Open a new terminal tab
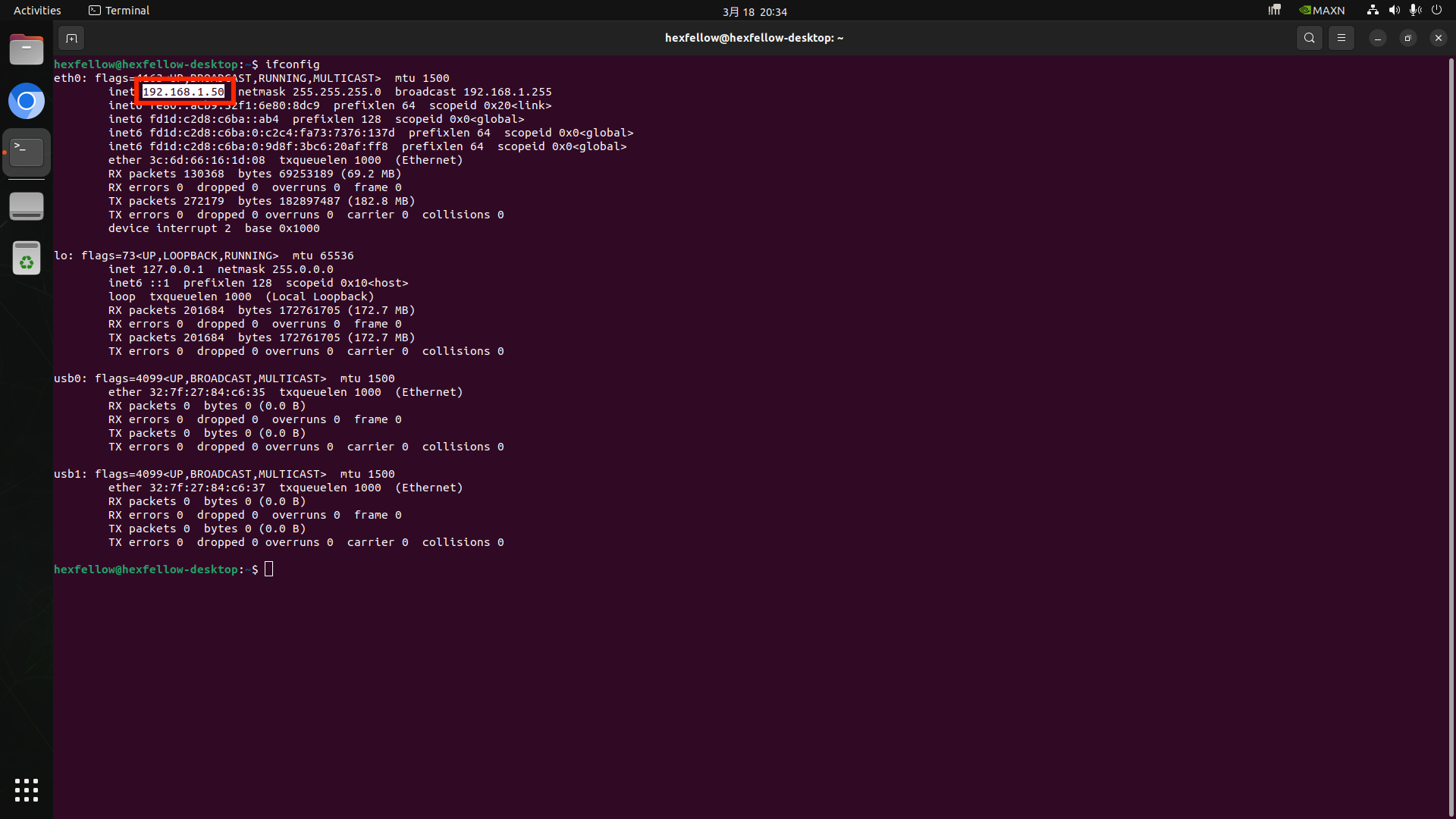 (x=71, y=38)
